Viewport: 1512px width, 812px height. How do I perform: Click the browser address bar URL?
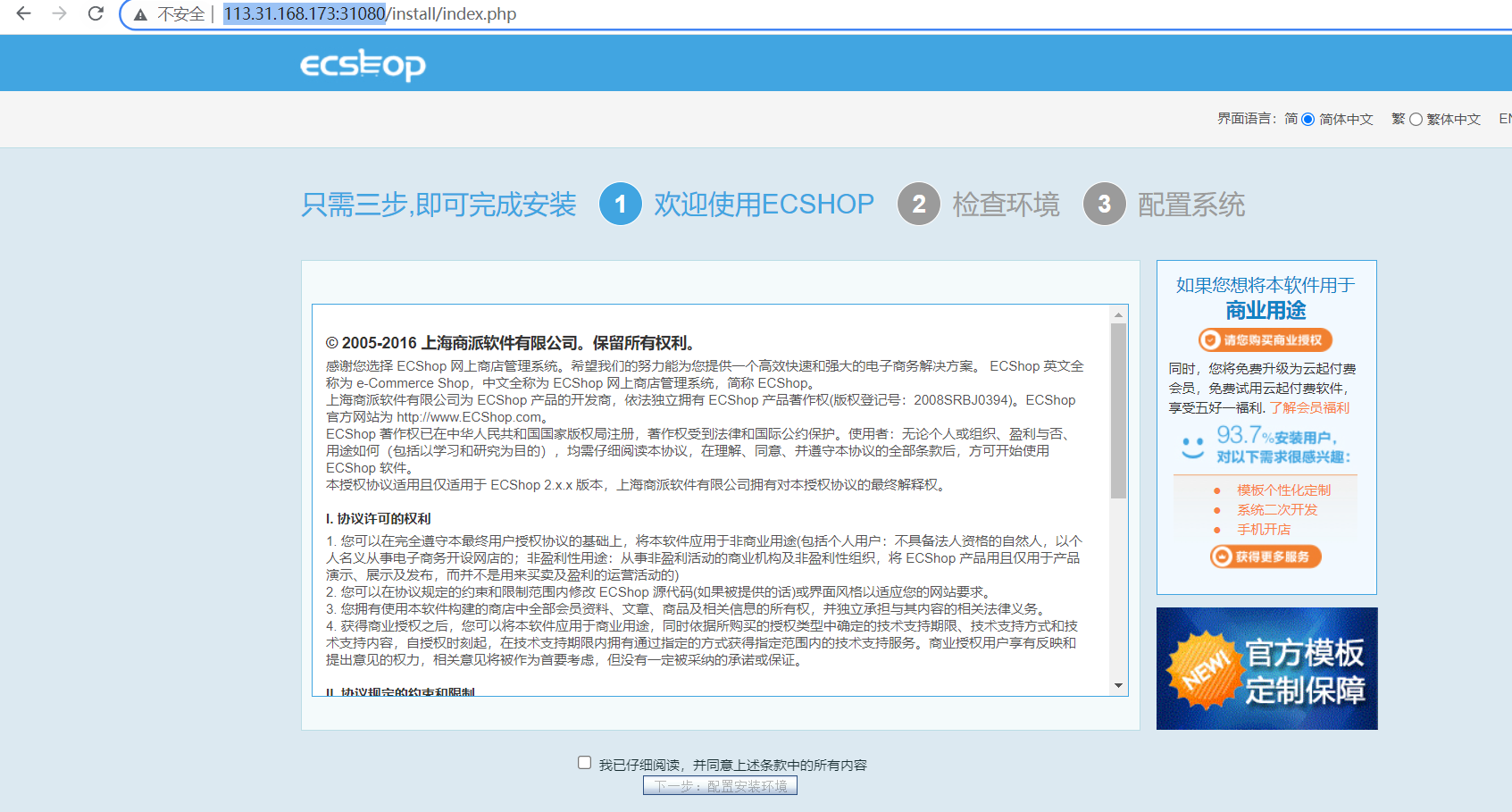[370, 13]
